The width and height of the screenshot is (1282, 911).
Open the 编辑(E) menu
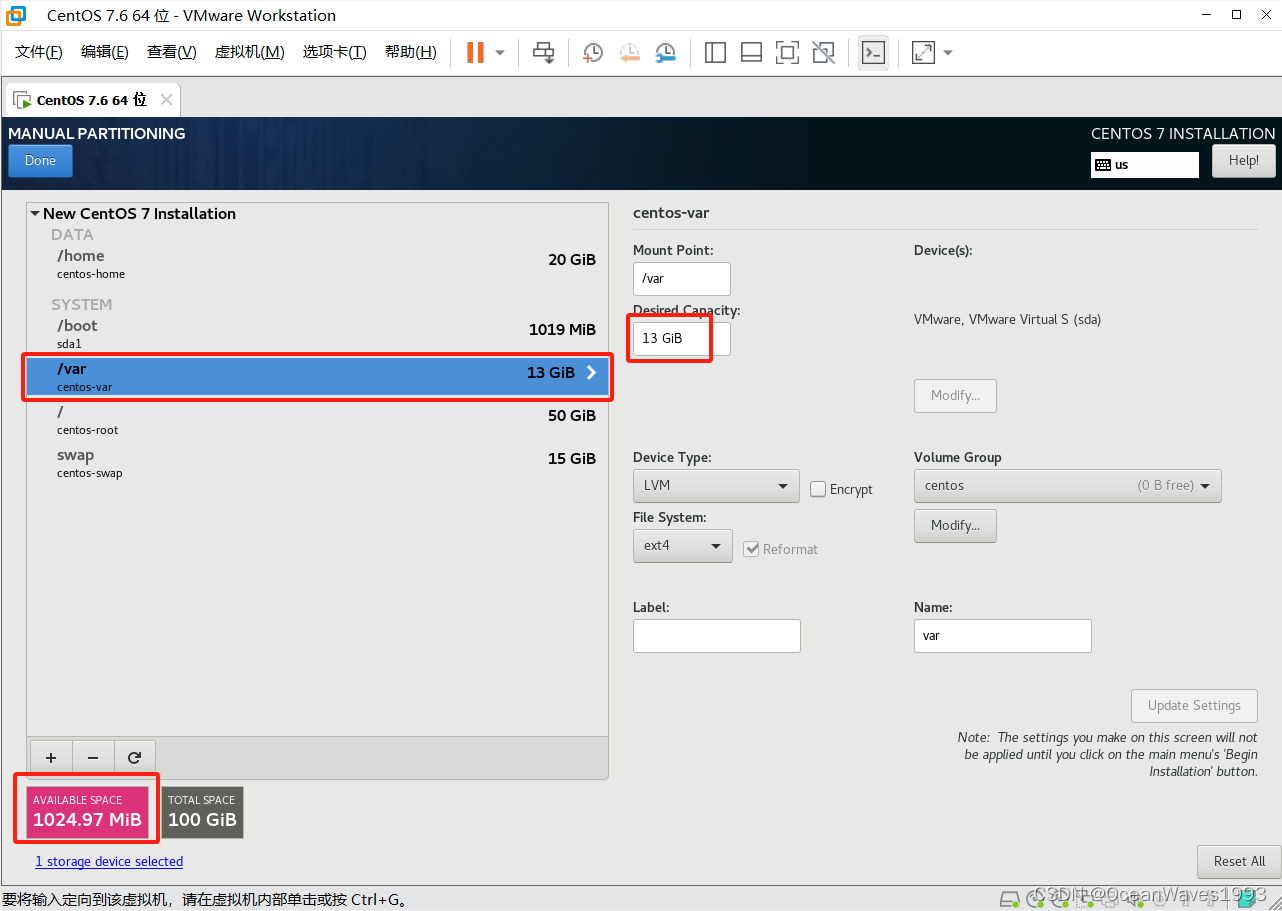(105, 52)
